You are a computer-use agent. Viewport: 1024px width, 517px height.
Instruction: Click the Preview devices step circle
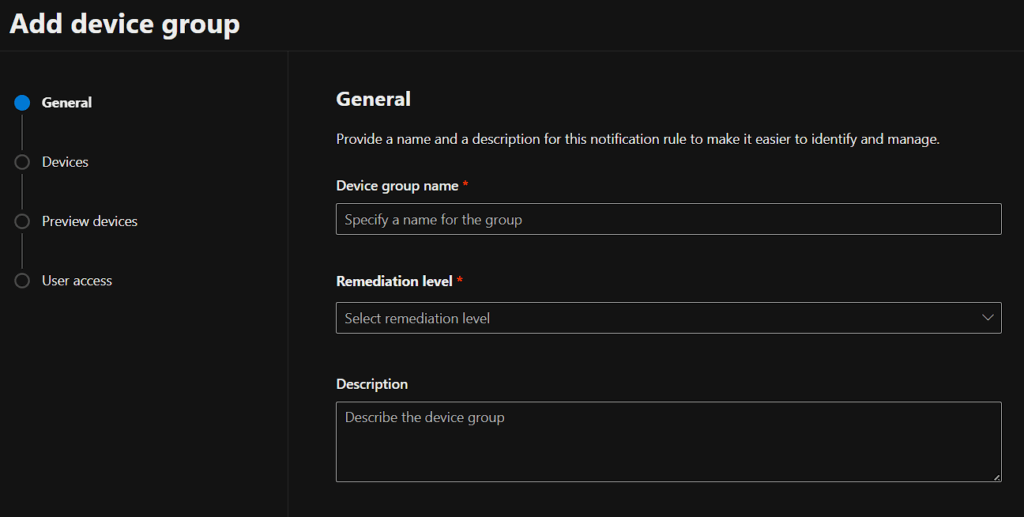coord(22,221)
